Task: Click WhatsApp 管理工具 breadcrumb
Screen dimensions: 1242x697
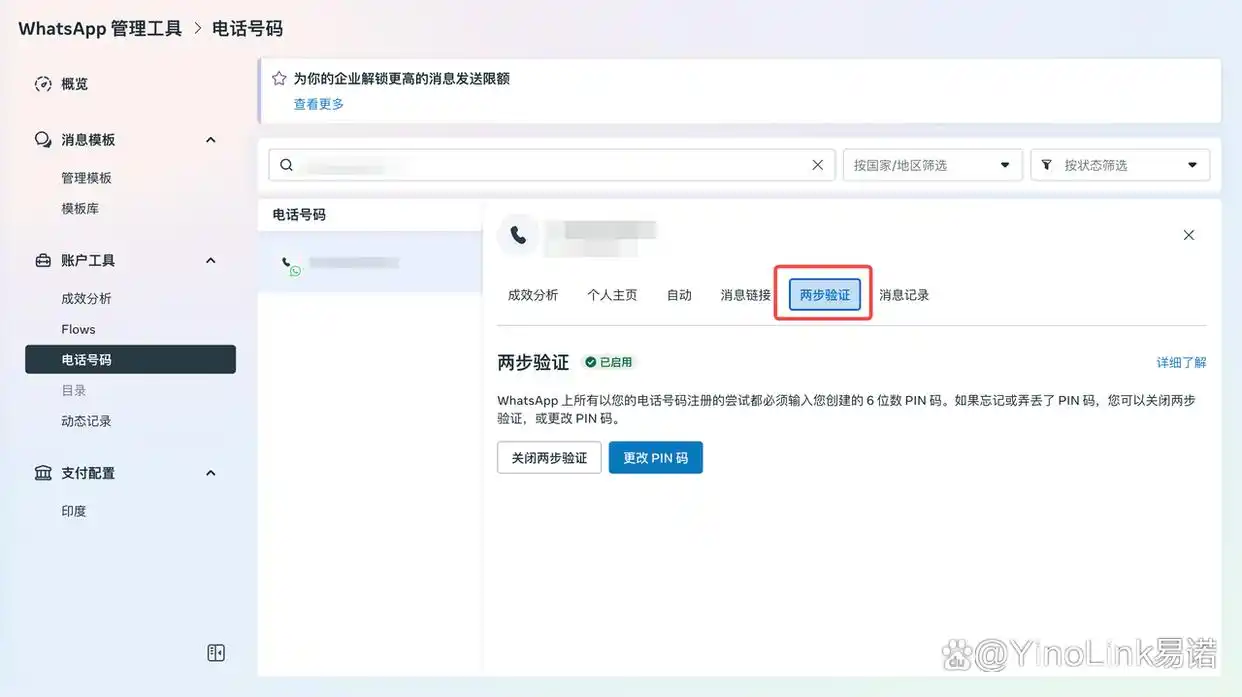Action: tap(100, 28)
